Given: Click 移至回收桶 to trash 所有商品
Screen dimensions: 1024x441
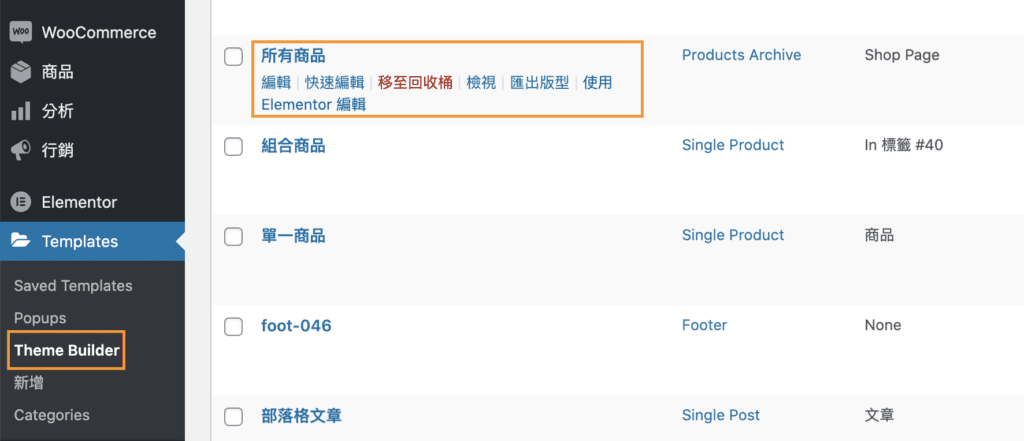Looking at the screenshot, I should [415, 83].
